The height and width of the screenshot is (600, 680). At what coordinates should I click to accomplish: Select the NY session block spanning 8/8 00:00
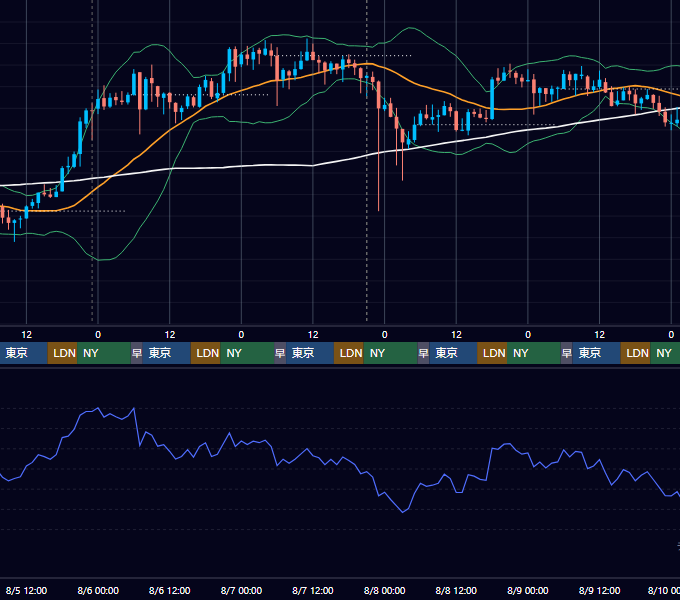pos(390,353)
